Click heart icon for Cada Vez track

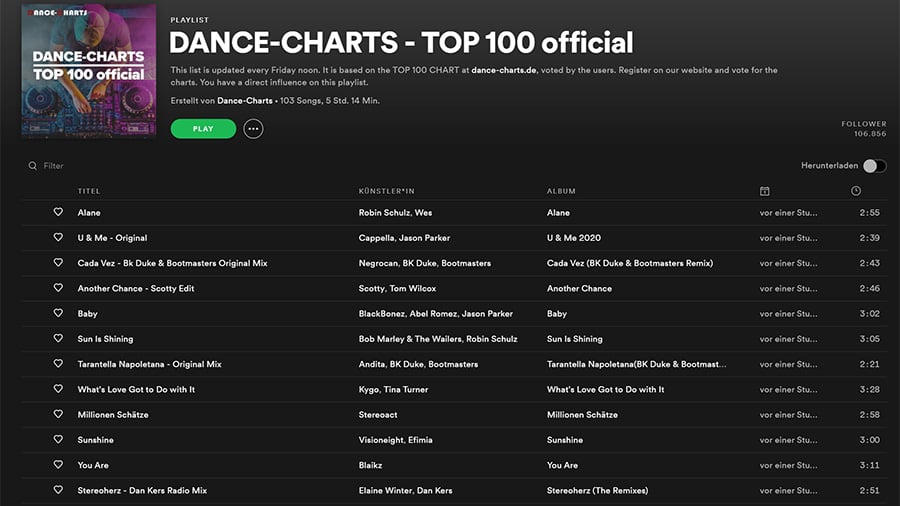pyautogui.click(x=58, y=262)
